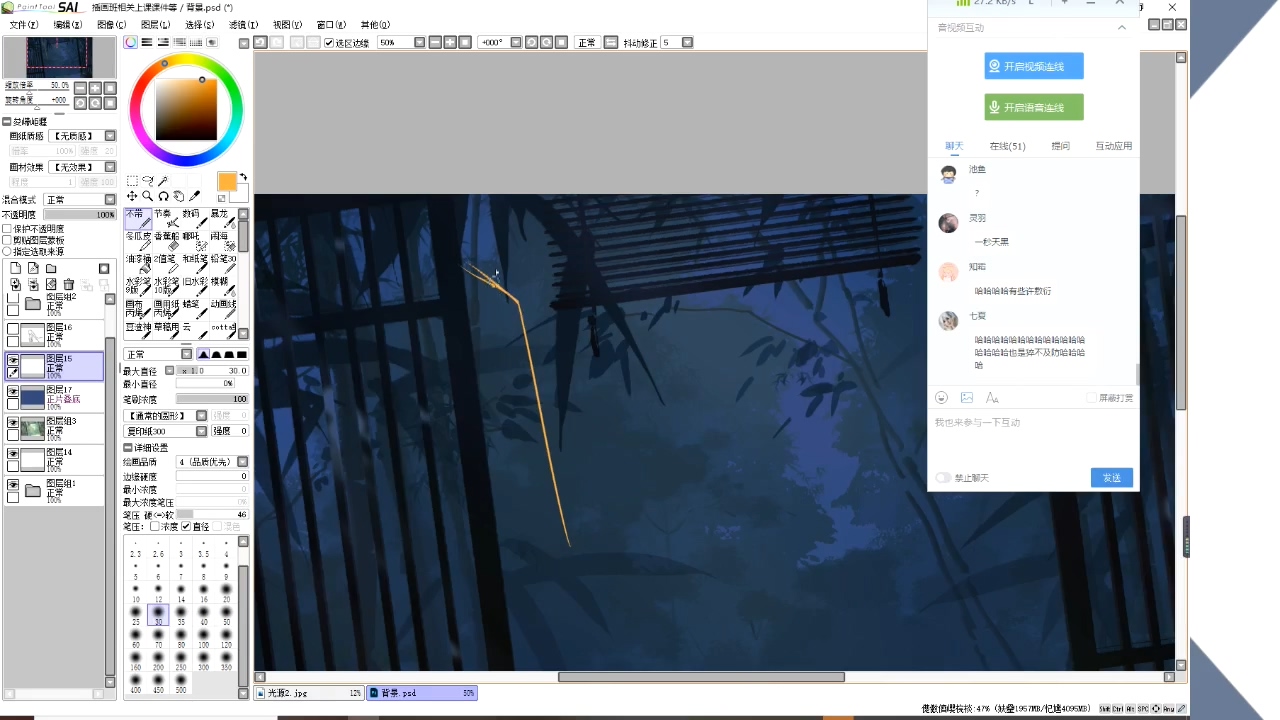This screenshot has width=1280, height=720.
Task: Open brush shape 通常的圆形 dropdown
Action: tap(201, 415)
